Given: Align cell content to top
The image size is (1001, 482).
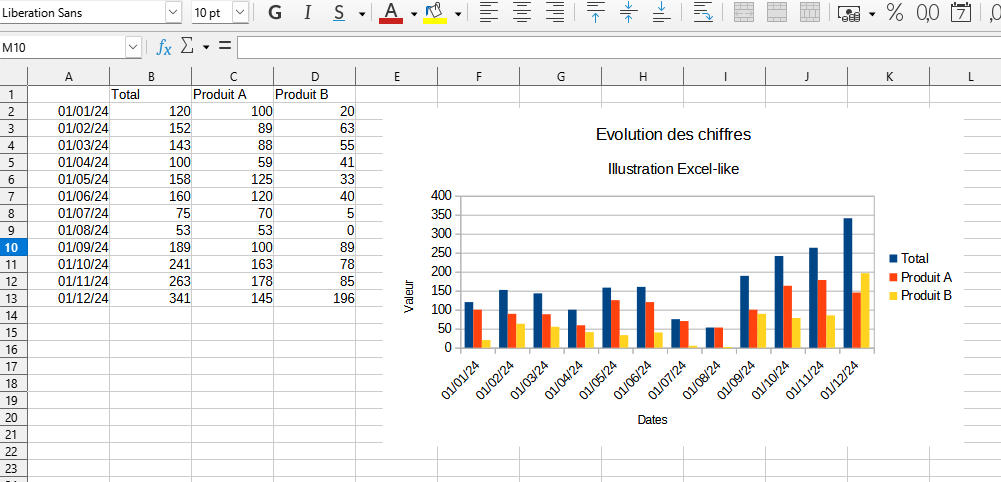Looking at the screenshot, I should coord(596,13).
